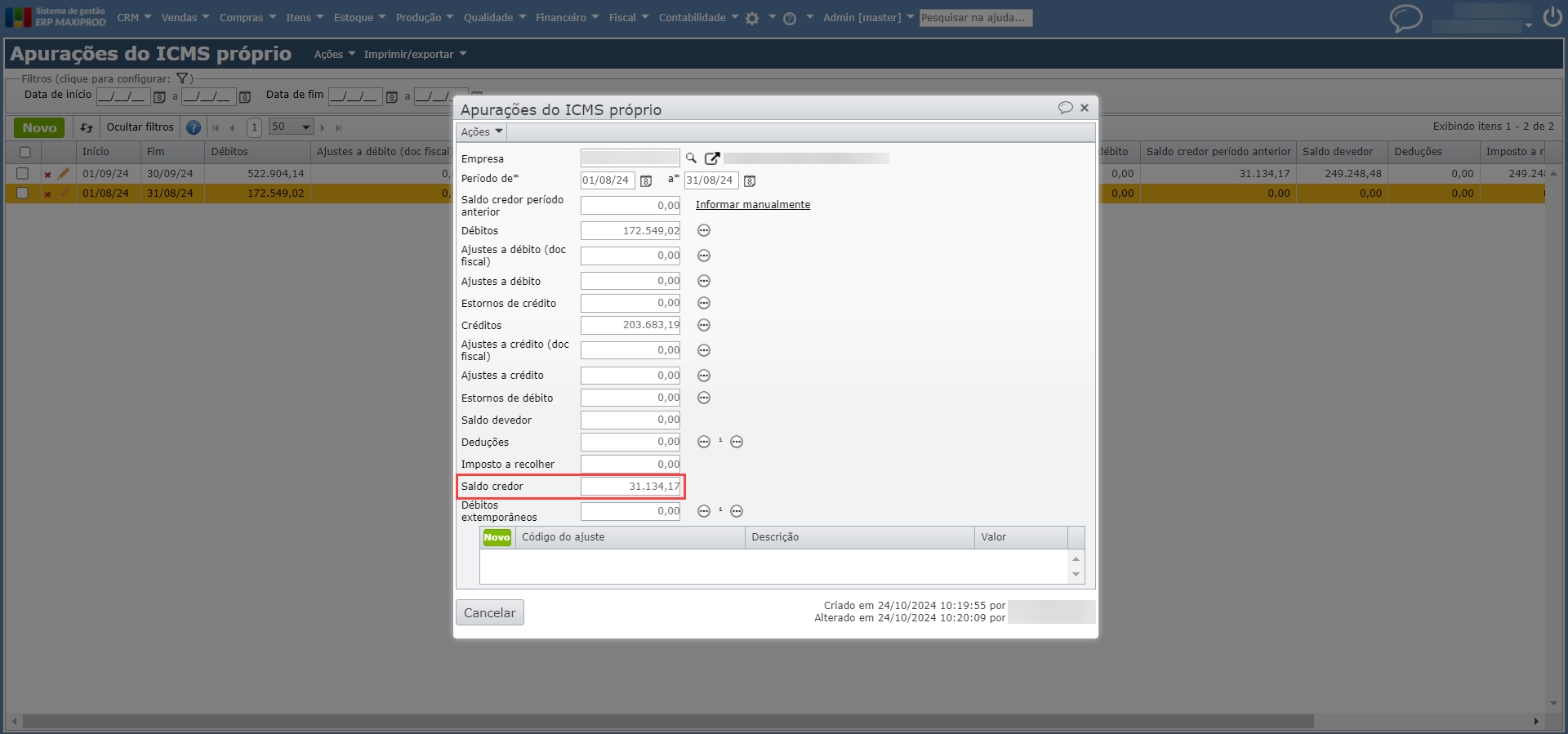Open details for Débitos value

tap(704, 231)
